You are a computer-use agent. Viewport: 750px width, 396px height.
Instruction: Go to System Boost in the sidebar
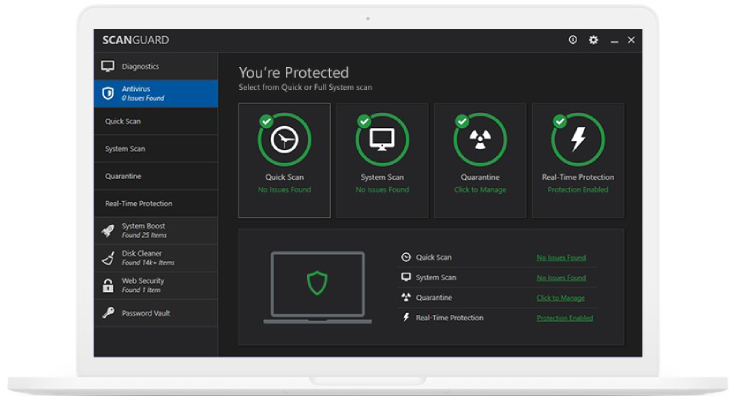pyautogui.click(x=156, y=231)
